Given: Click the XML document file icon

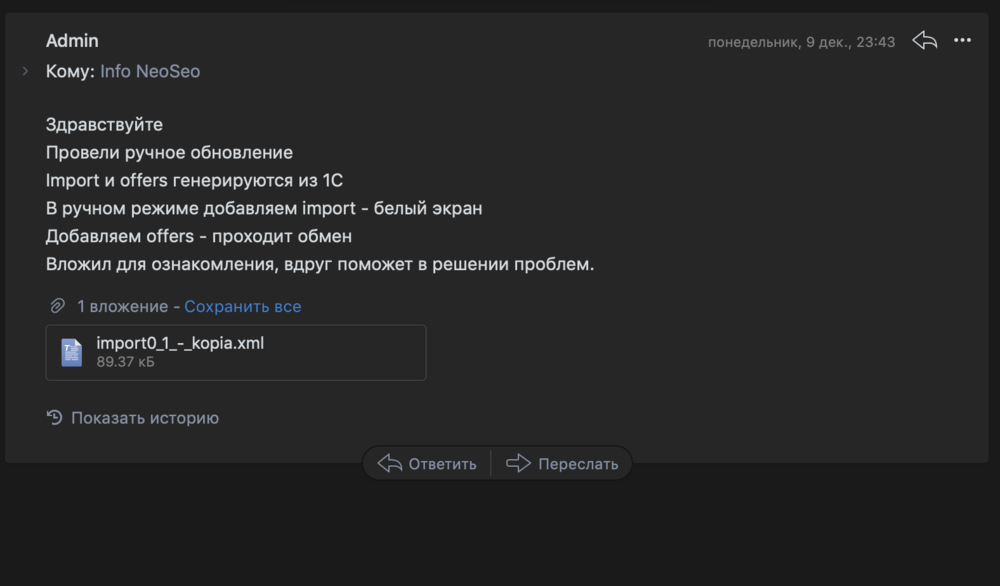Looking at the screenshot, I should pos(71,352).
